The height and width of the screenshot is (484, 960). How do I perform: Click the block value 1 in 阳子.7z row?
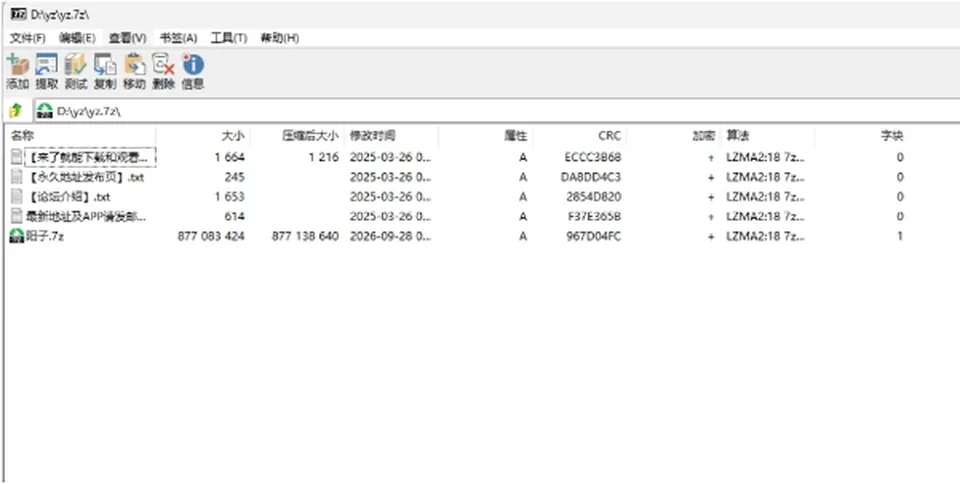coord(899,236)
